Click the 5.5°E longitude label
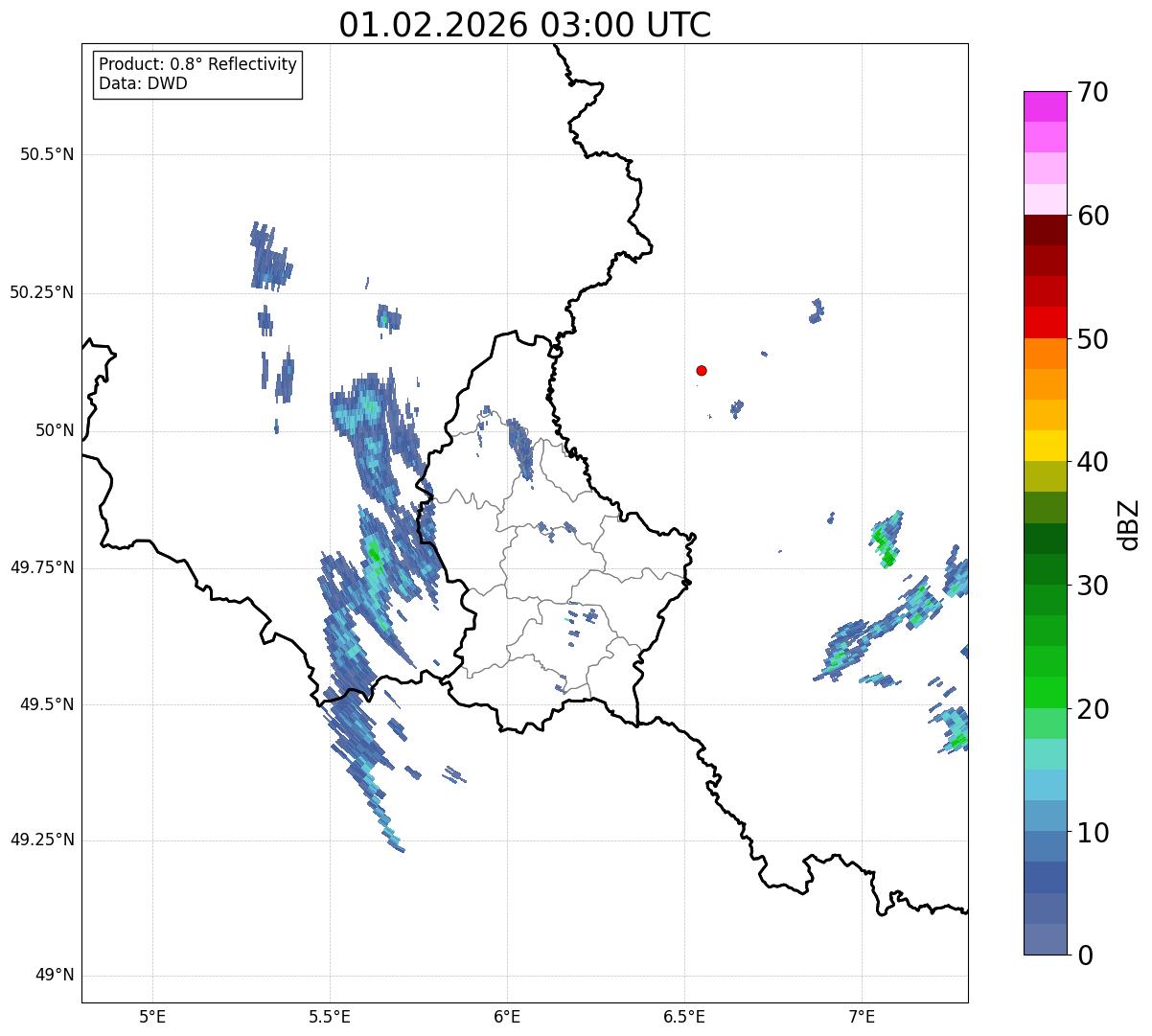The width and height of the screenshot is (1152, 1036). (x=330, y=1016)
